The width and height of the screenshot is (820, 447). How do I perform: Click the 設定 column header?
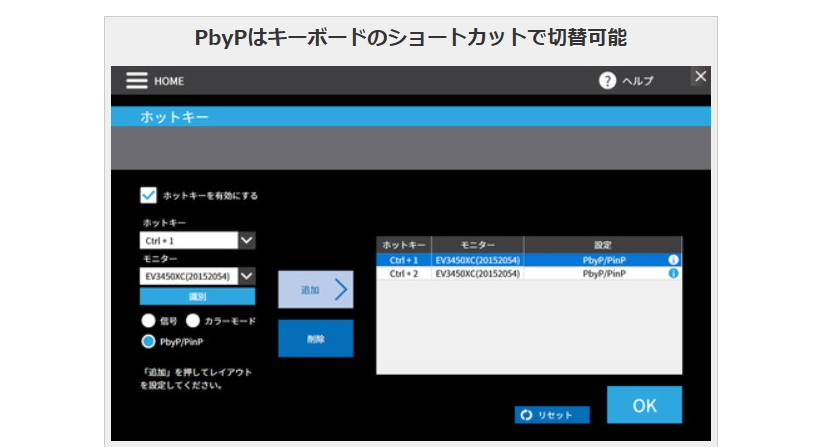pyautogui.click(x=602, y=245)
